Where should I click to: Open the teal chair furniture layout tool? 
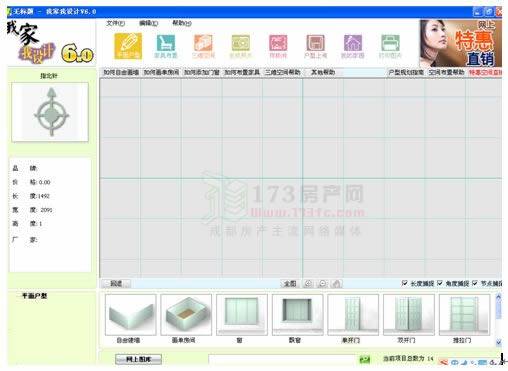(166, 46)
